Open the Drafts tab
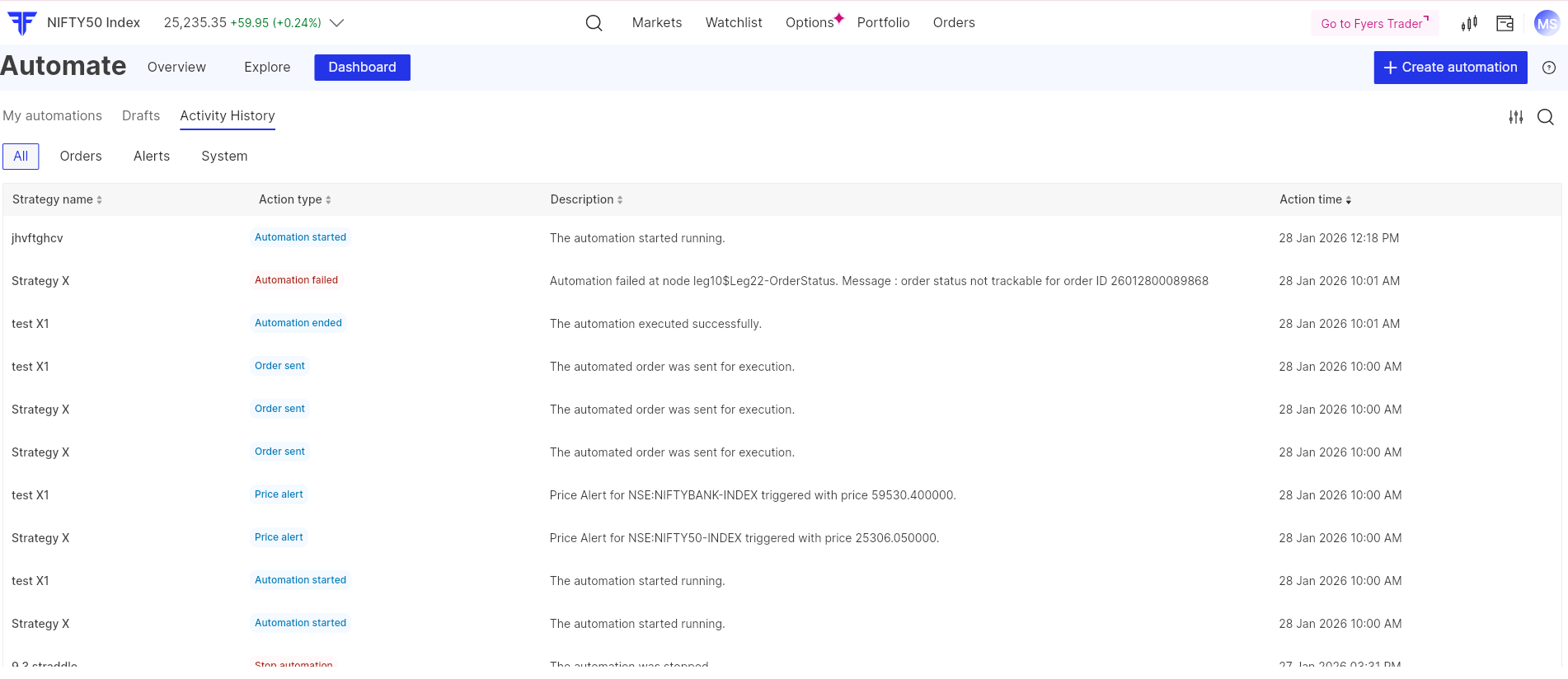 (141, 116)
